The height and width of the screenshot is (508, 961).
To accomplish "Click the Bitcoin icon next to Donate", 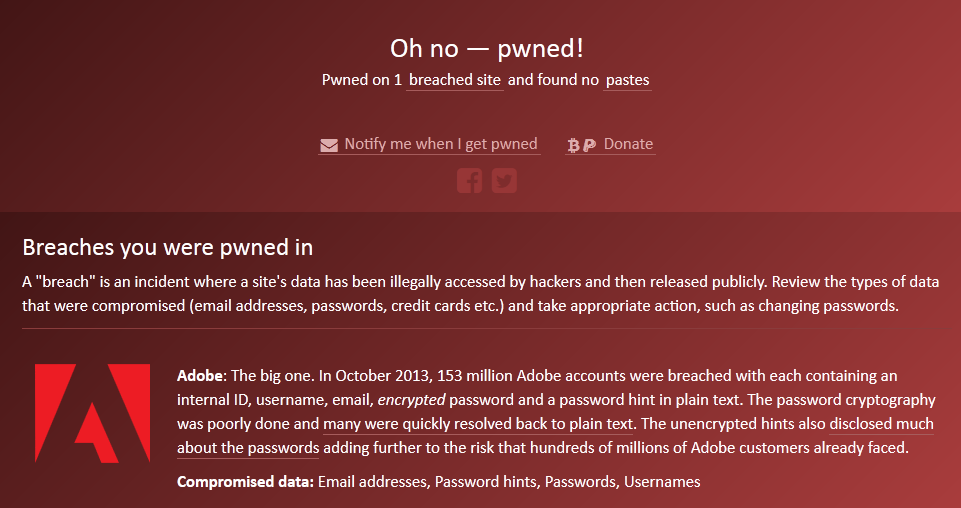I will [573, 145].
